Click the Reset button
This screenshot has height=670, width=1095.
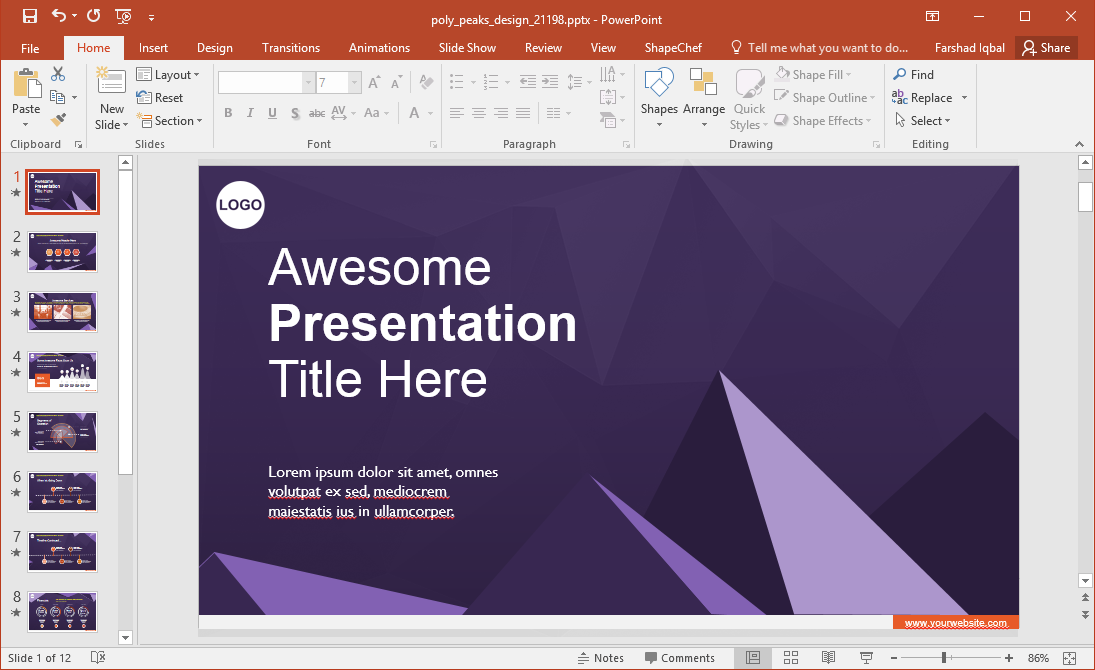160,98
